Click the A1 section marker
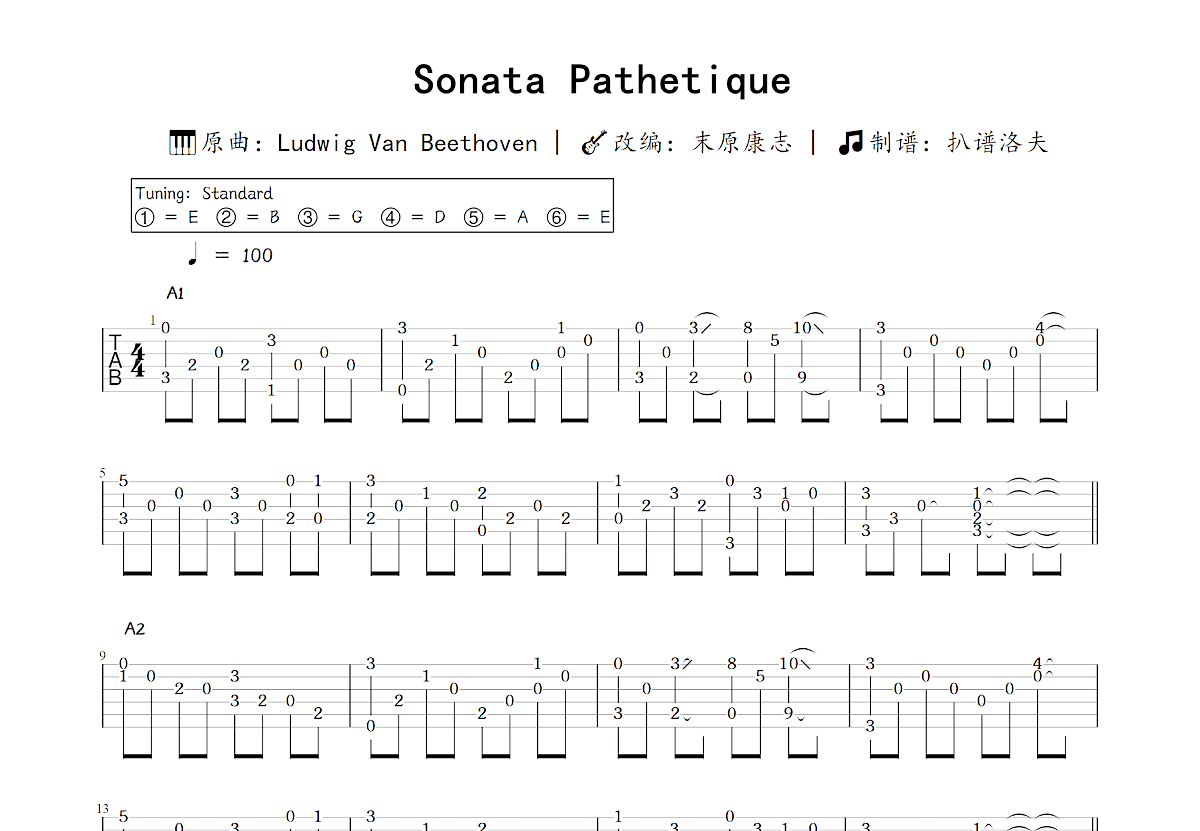The width and height of the screenshot is (1200, 831). click(176, 293)
